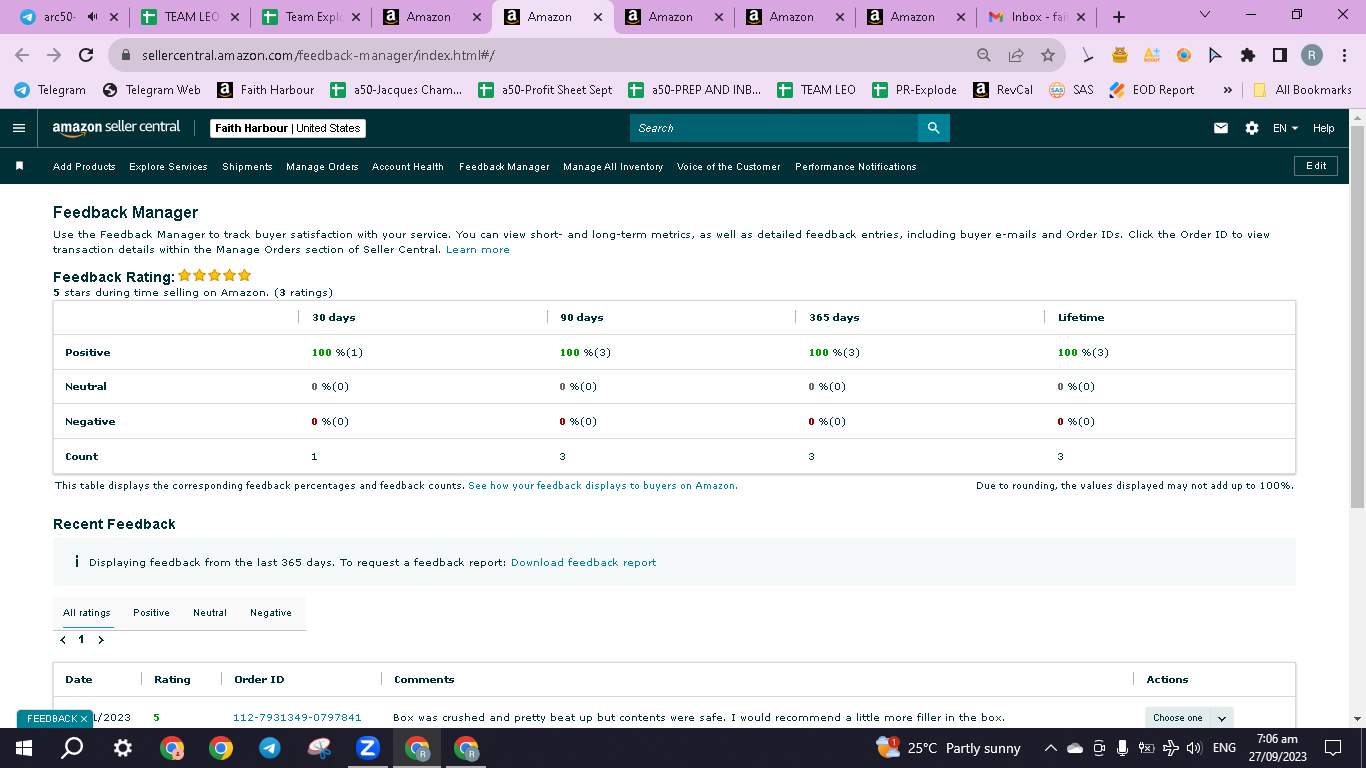Open the weather widget showing 25°C
This screenshot has height=768, width=1366.
(948, 748)
